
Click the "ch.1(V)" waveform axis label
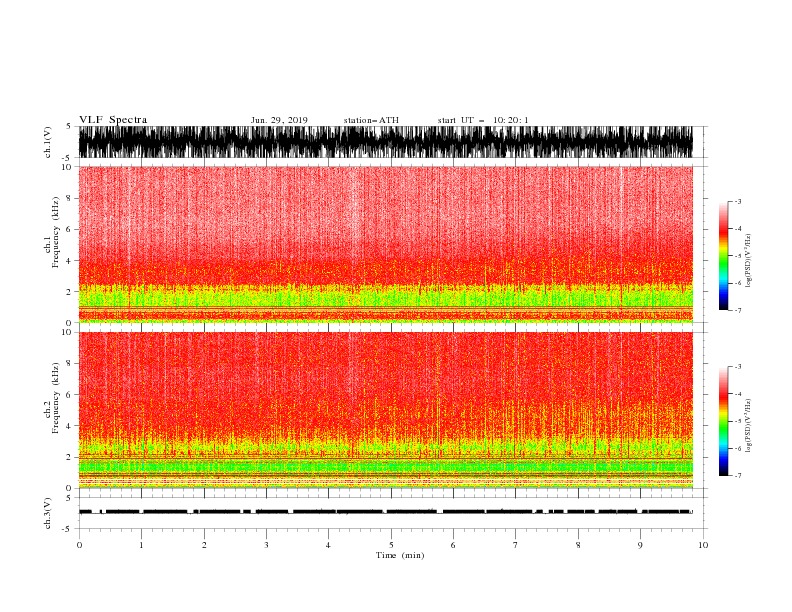tap(48, 142)
